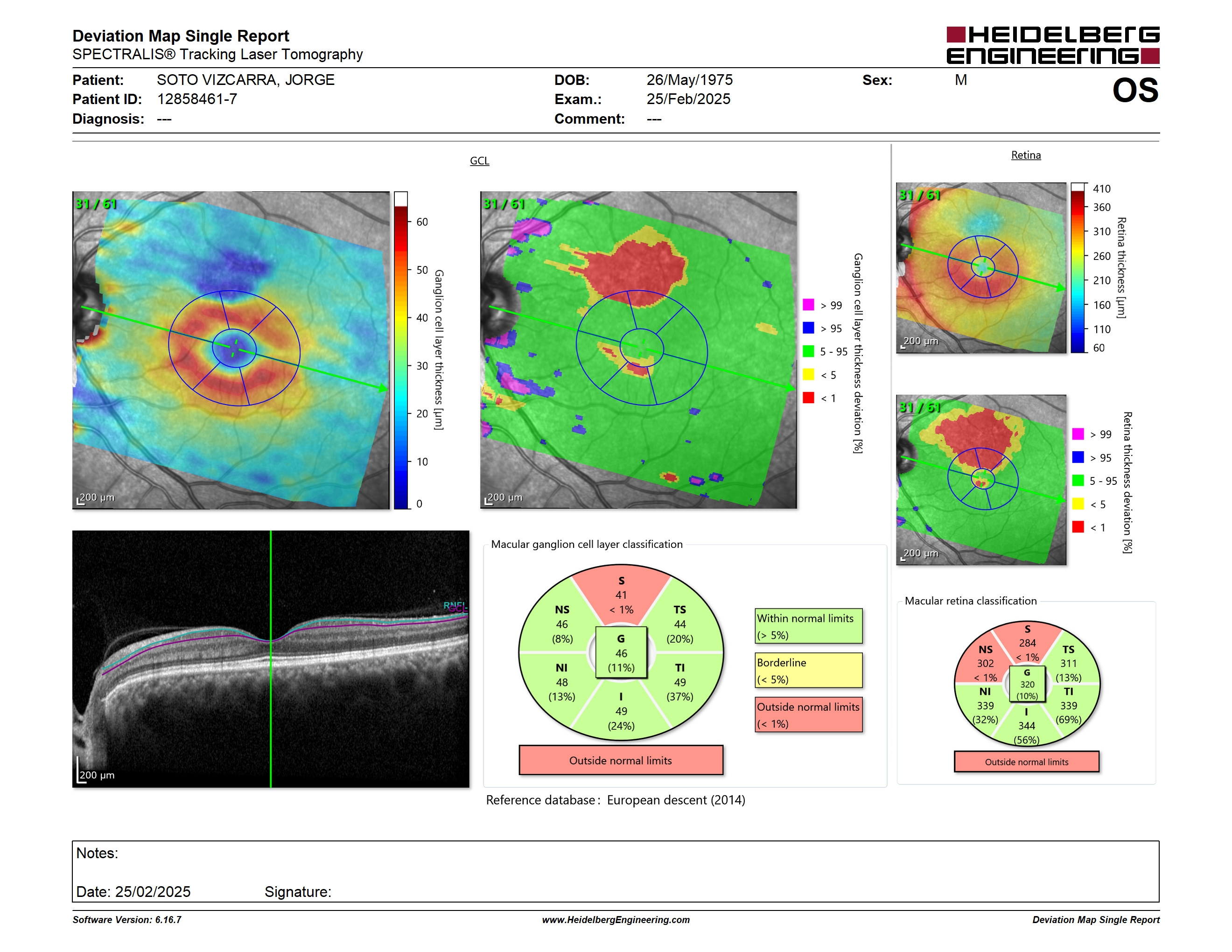Click the S sector 284 in retina chart
The width and height of the screenshot is (1232, 952).
[x=1027, y=643]
